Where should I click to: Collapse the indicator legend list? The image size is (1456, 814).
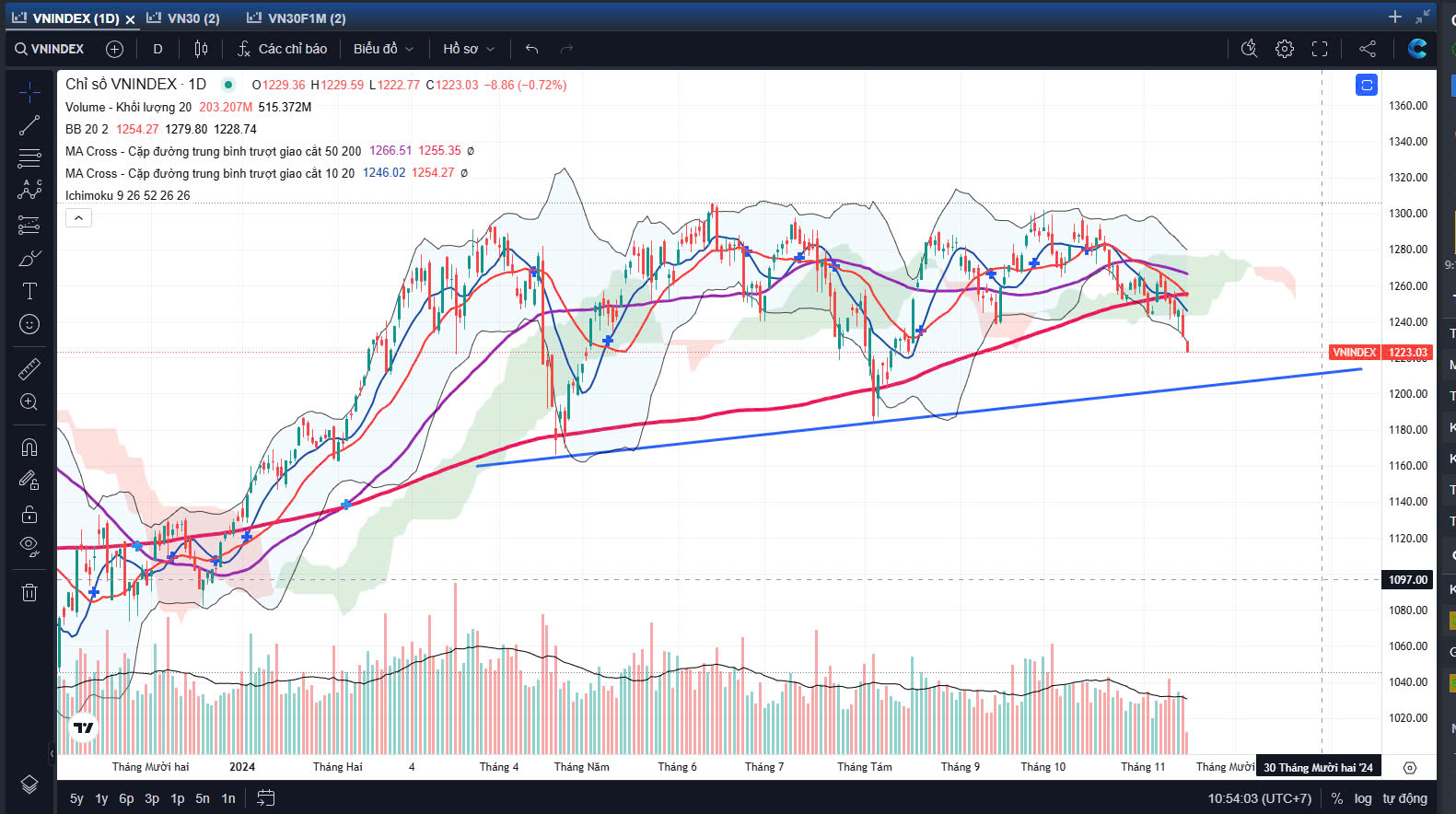pyautogui.click(x=78, y=218)
